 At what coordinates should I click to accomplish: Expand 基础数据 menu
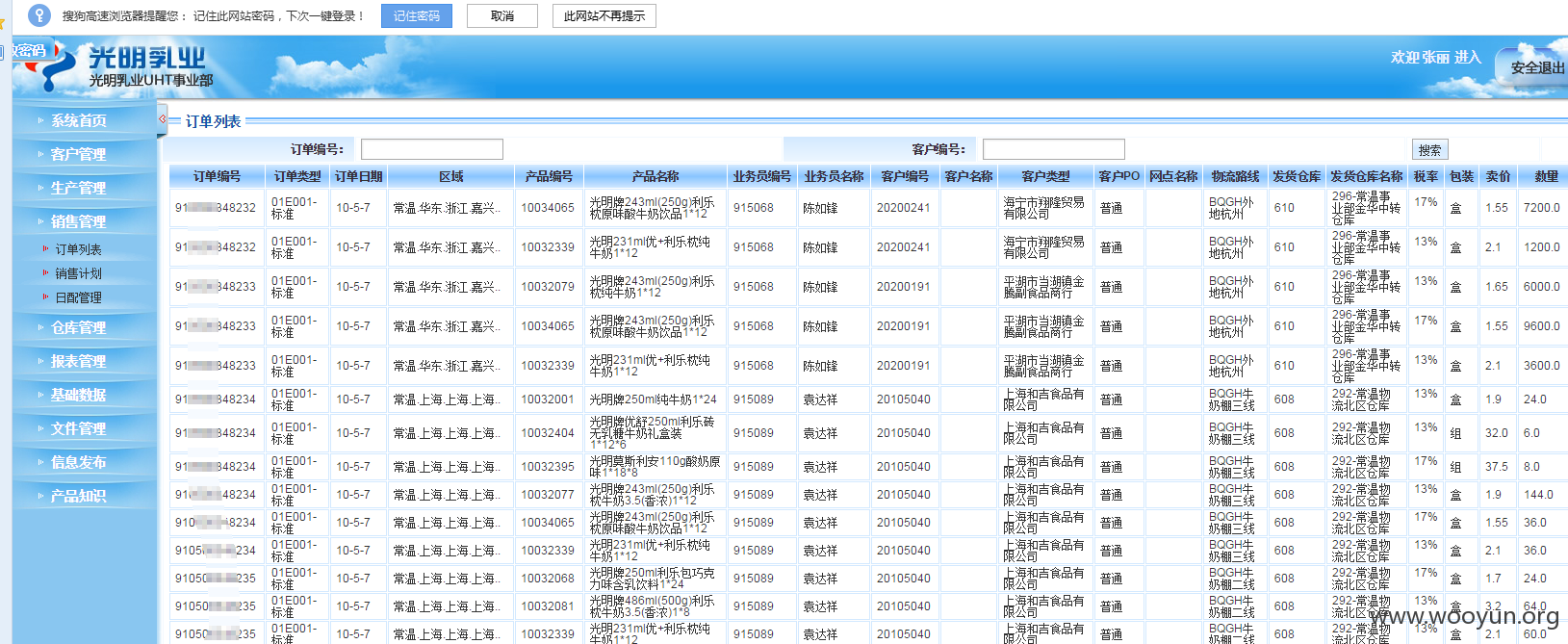click(79, 395)
